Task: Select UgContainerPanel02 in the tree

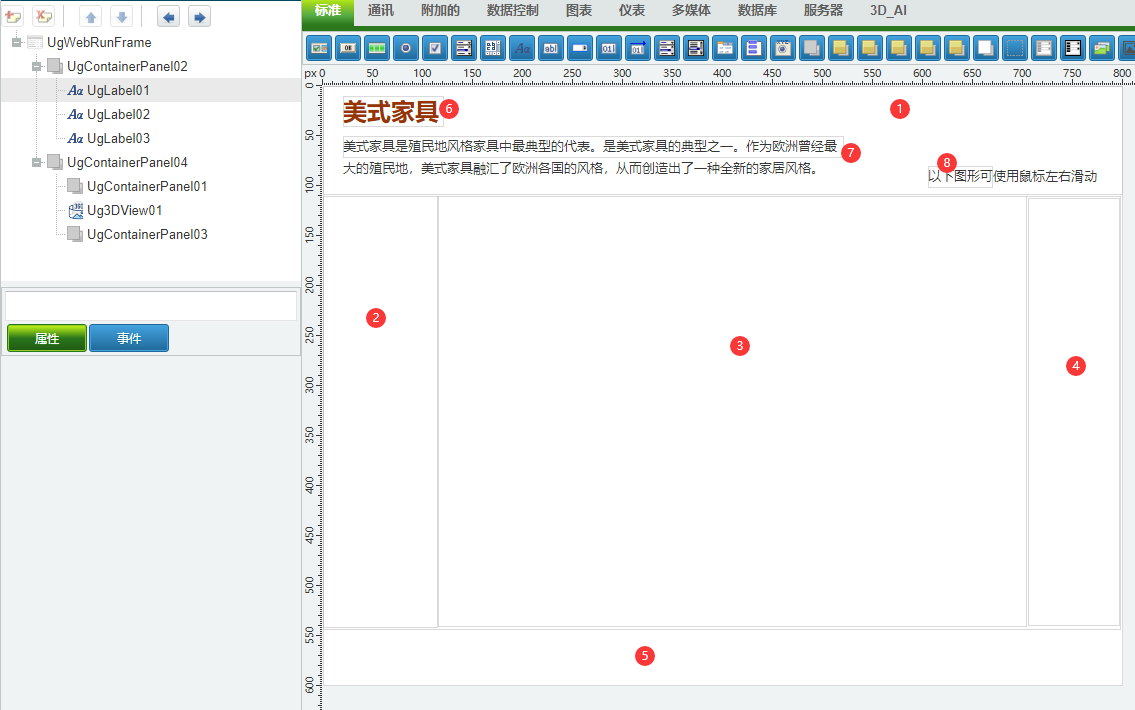Action: (127, 66)
